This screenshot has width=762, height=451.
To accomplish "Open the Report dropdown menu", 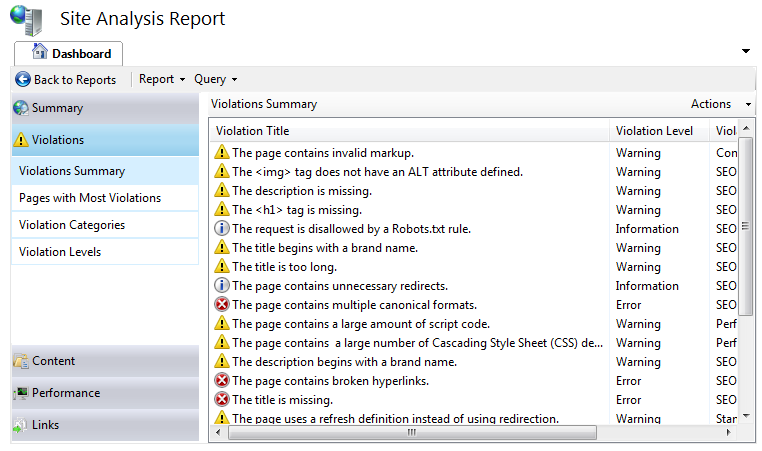I will [x=162, y=79].
